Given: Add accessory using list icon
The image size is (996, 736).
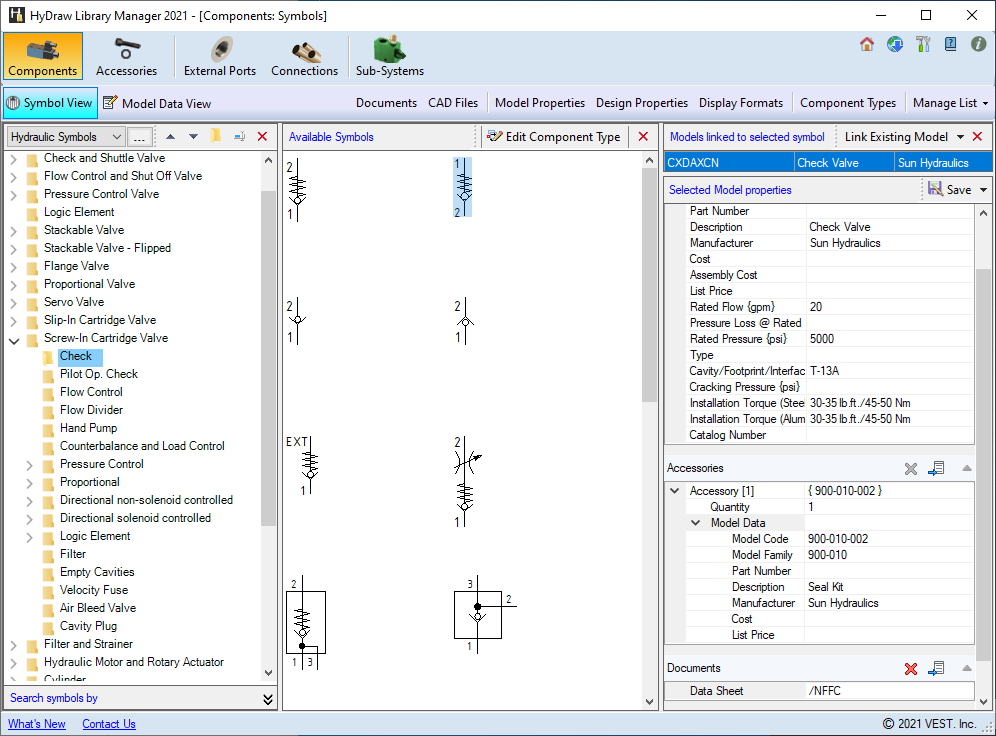Looking at the screenshot, I should (936, 469).
